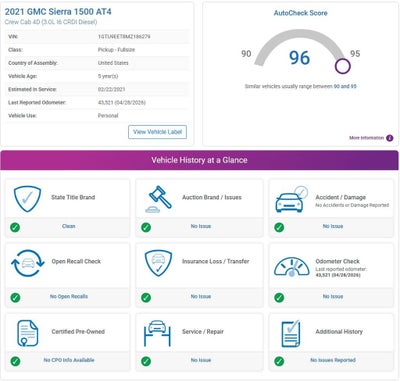Click the Certified Pre-Owned certificate icon
This screenshot has width=400, height=382.
click(28, 333)
